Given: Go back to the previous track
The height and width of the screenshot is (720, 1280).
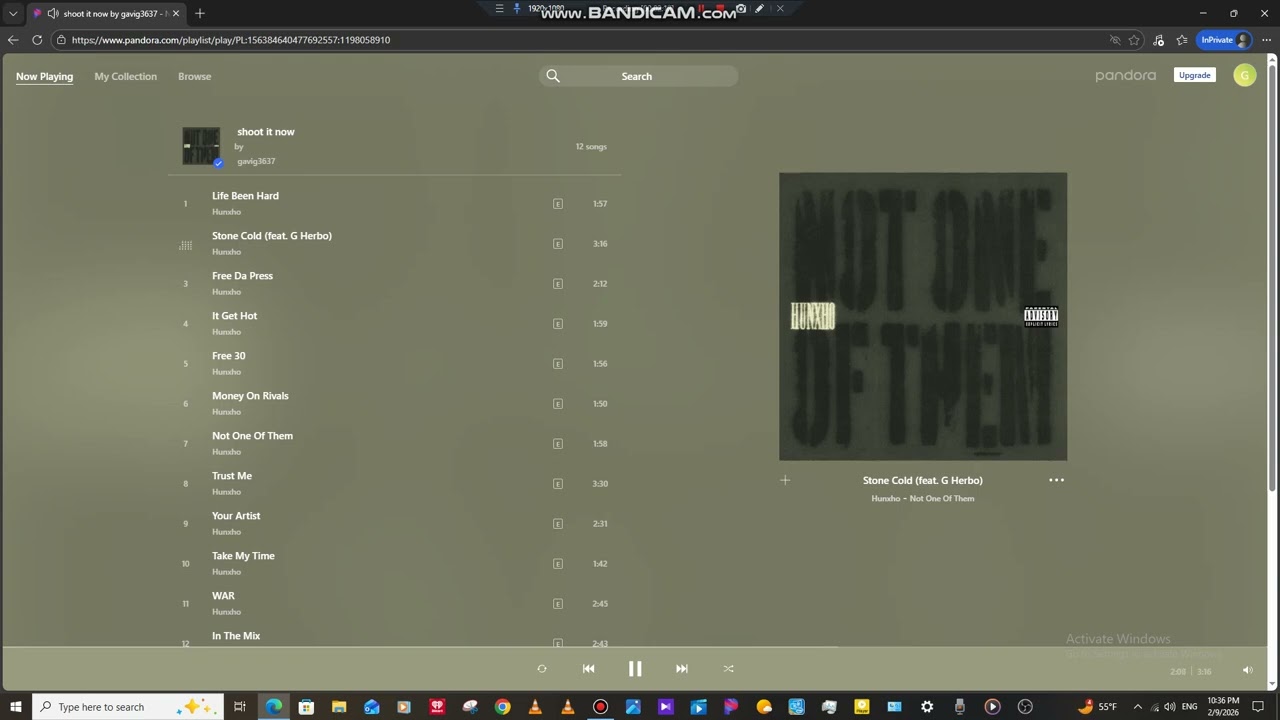Looking at the screenshot, I should point(588,669).
